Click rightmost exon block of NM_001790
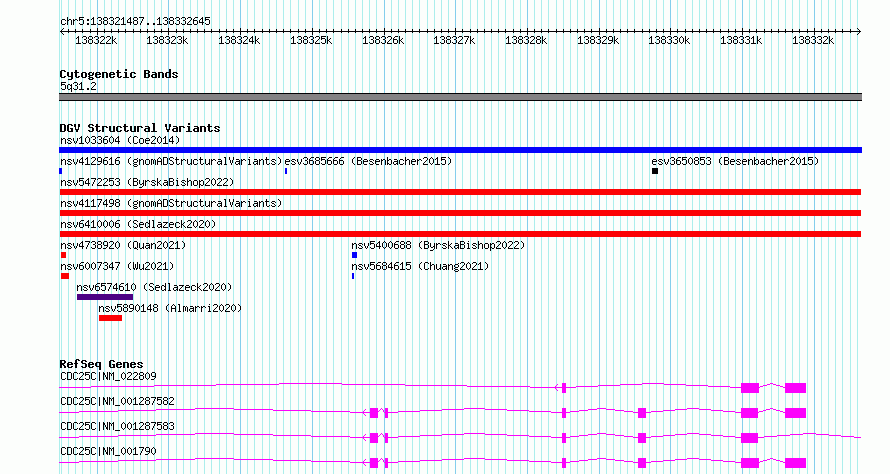The width and height of the screenshot is (890, 474). tap(795, 463)
